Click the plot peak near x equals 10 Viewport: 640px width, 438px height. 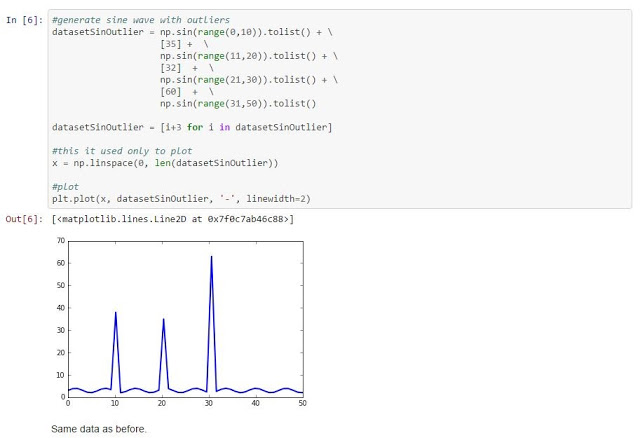pos(116,313)
